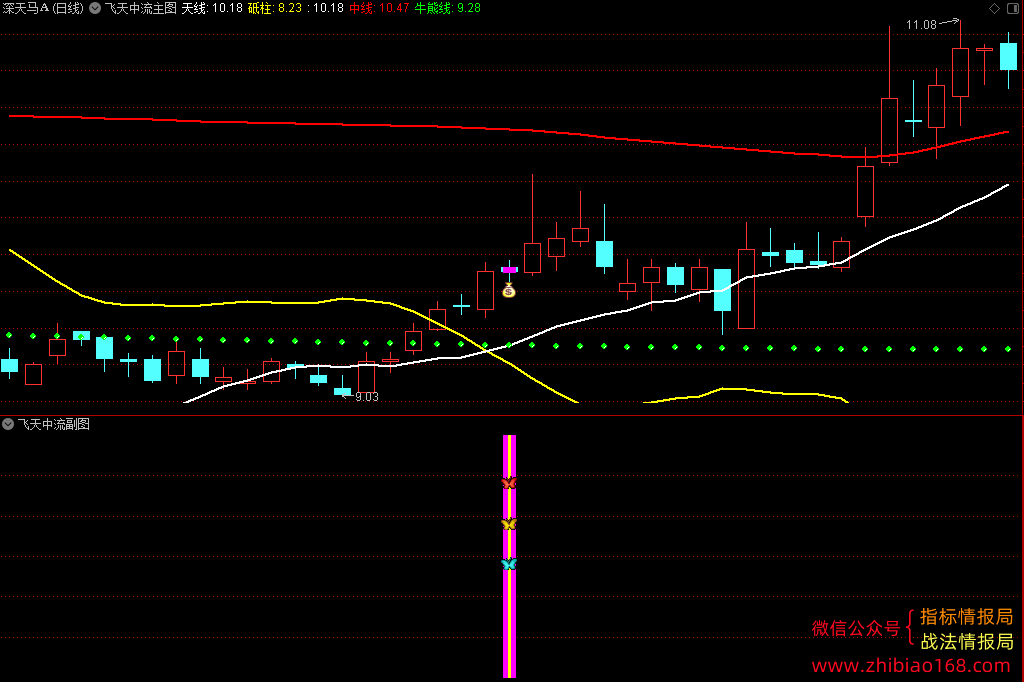Click the small magenta candle above the money bag

509,270
